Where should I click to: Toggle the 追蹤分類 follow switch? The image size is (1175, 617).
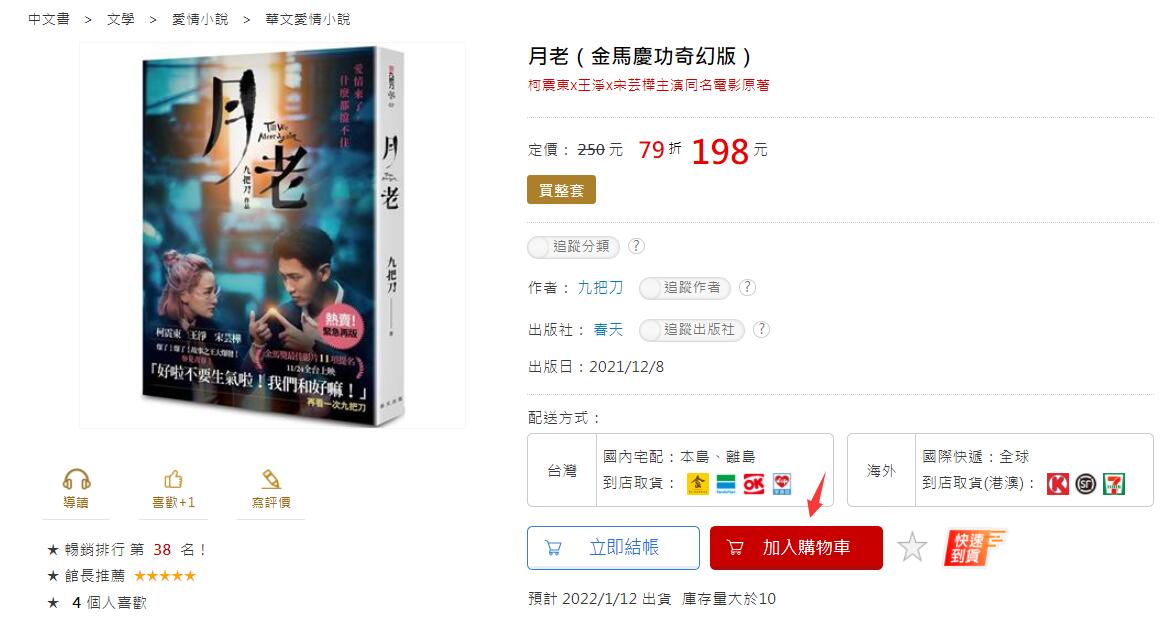point(573,246)
